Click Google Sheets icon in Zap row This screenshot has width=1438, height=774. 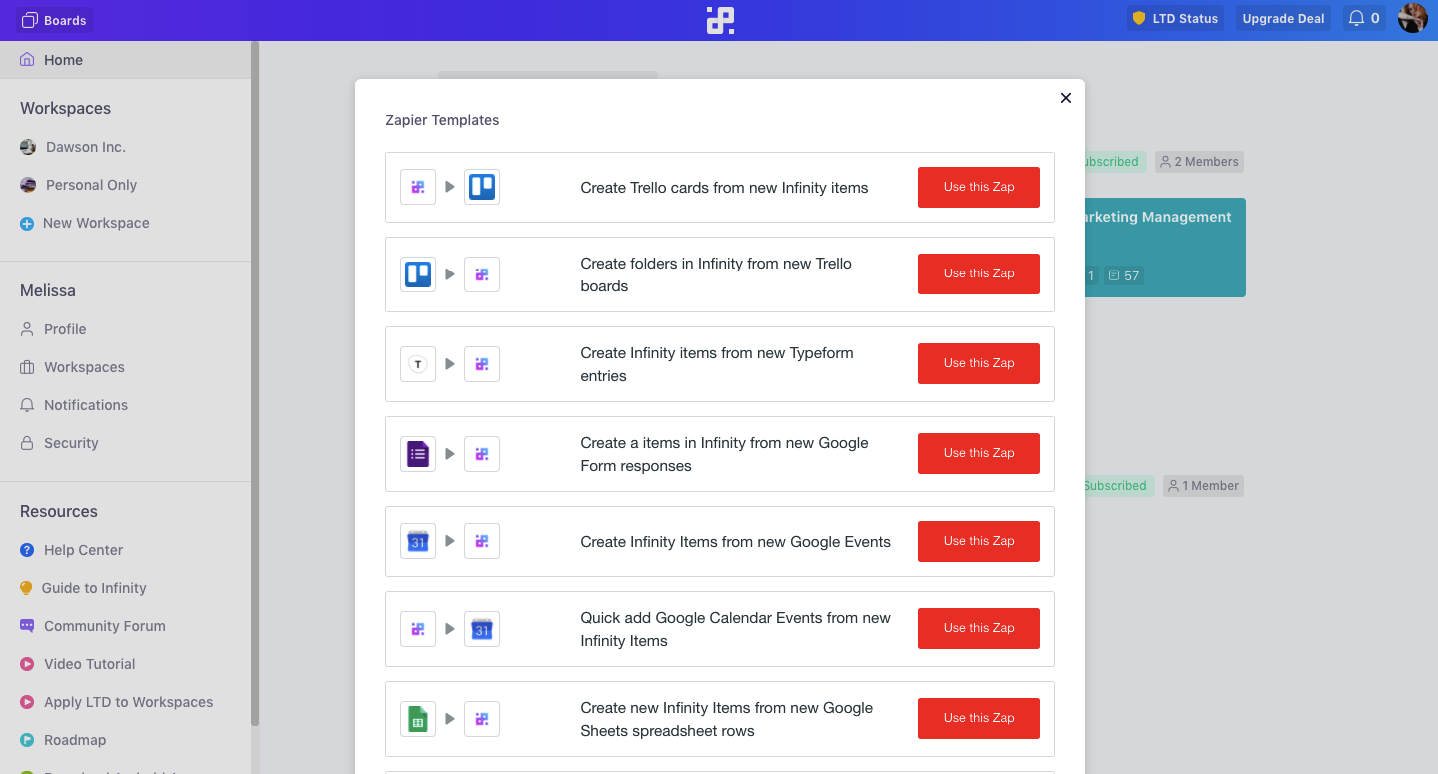tap(418, 719)
